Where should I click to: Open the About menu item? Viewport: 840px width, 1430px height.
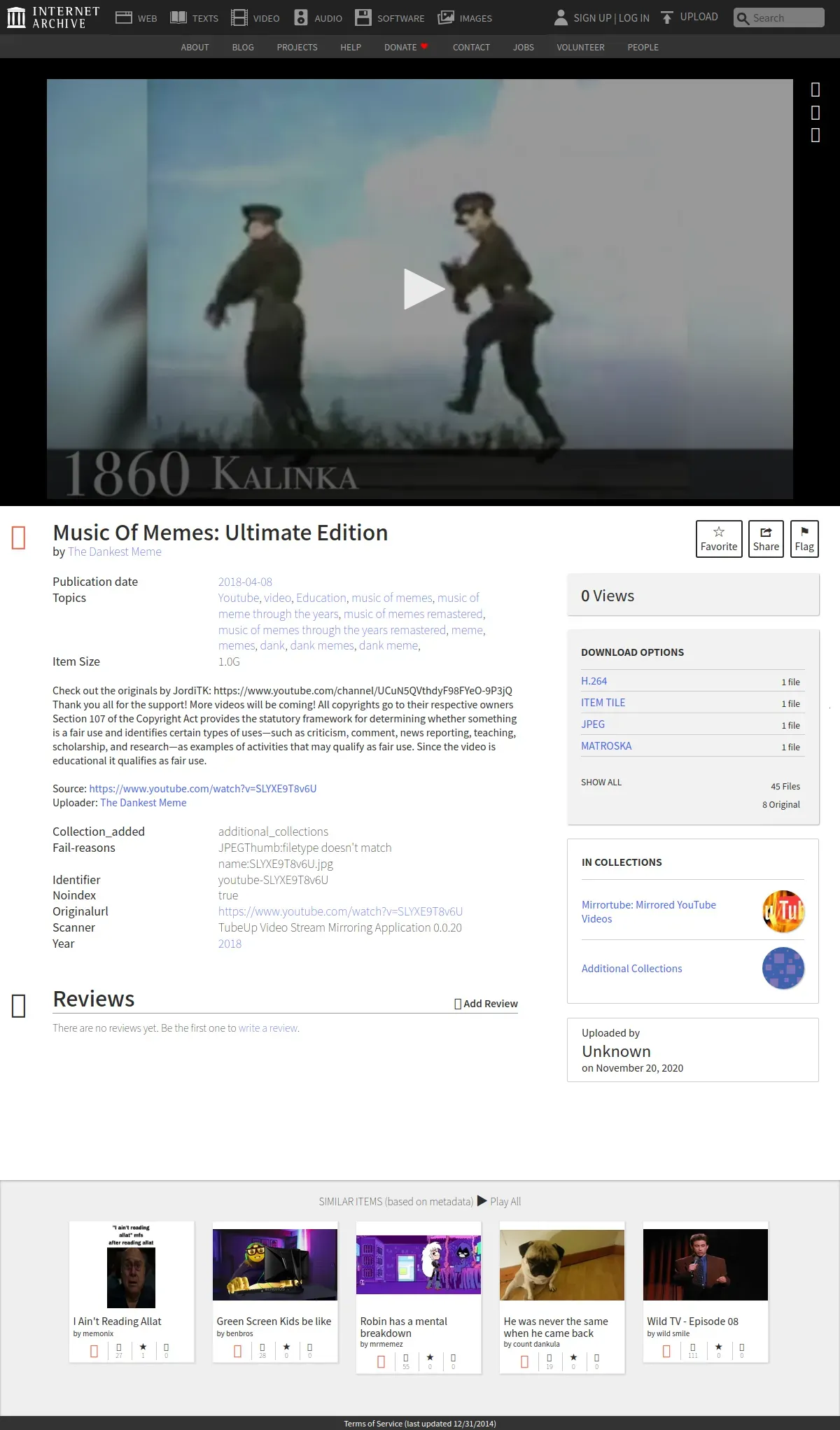point(195,47)
